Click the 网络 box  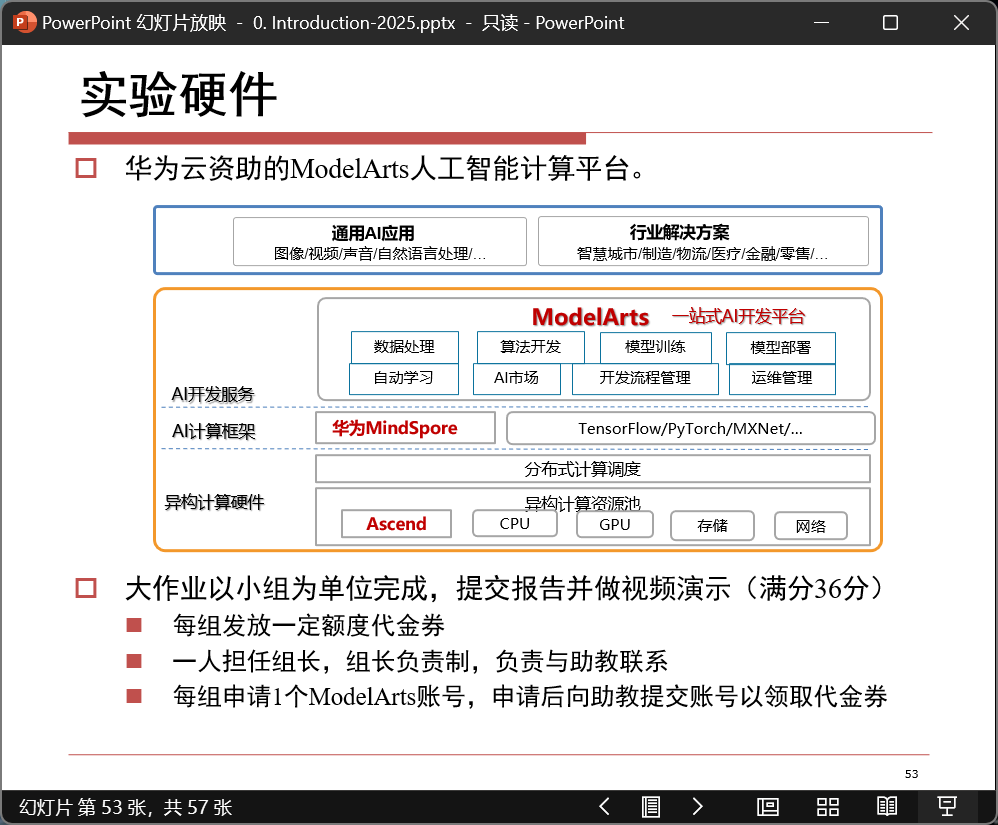[x=811, y=526]
